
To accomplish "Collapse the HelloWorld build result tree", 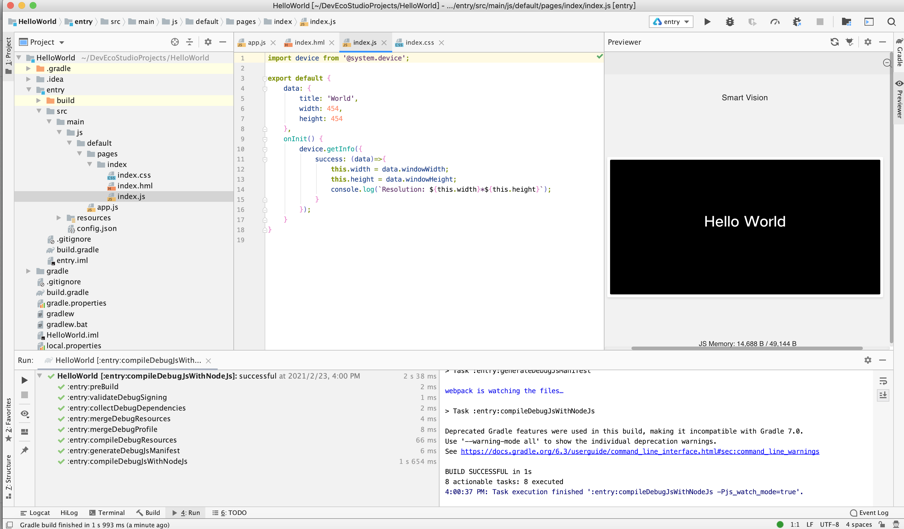I will coord(40,376).
